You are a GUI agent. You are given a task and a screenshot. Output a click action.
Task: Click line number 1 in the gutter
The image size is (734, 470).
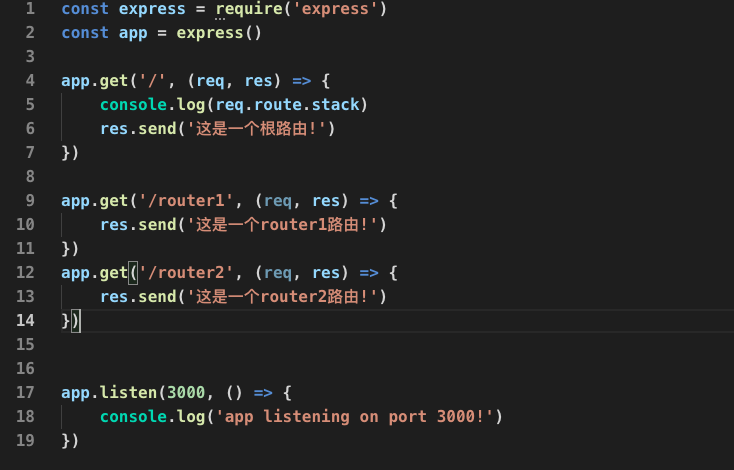pos(30,8)
